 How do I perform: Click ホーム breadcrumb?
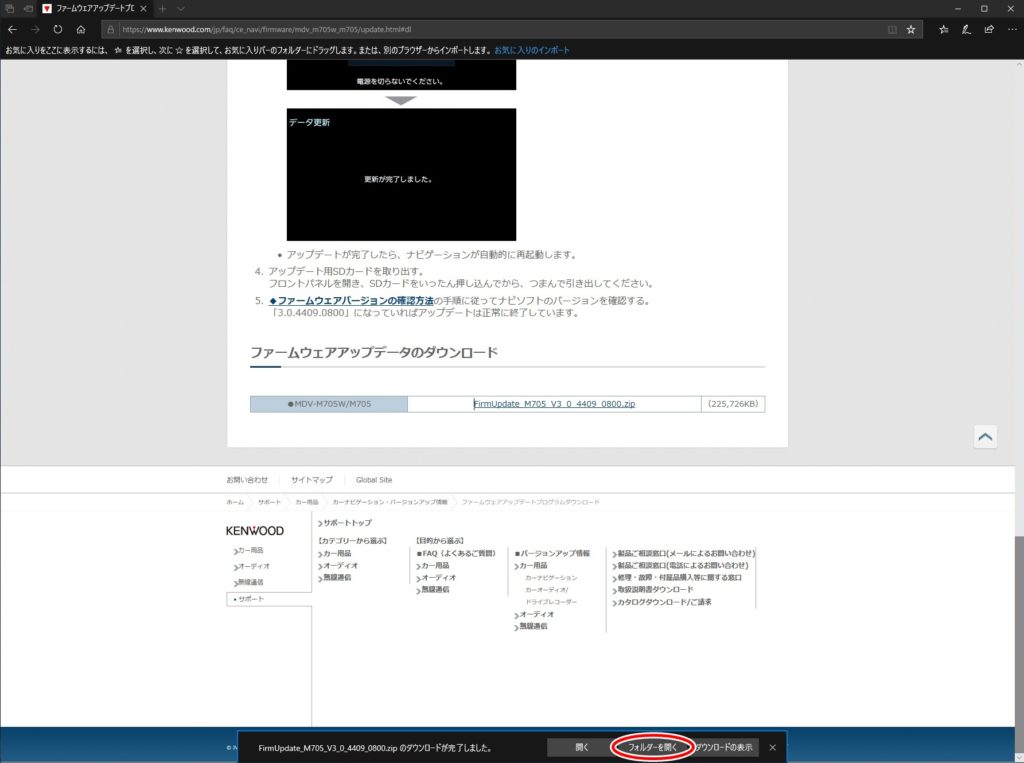(235, 502)
